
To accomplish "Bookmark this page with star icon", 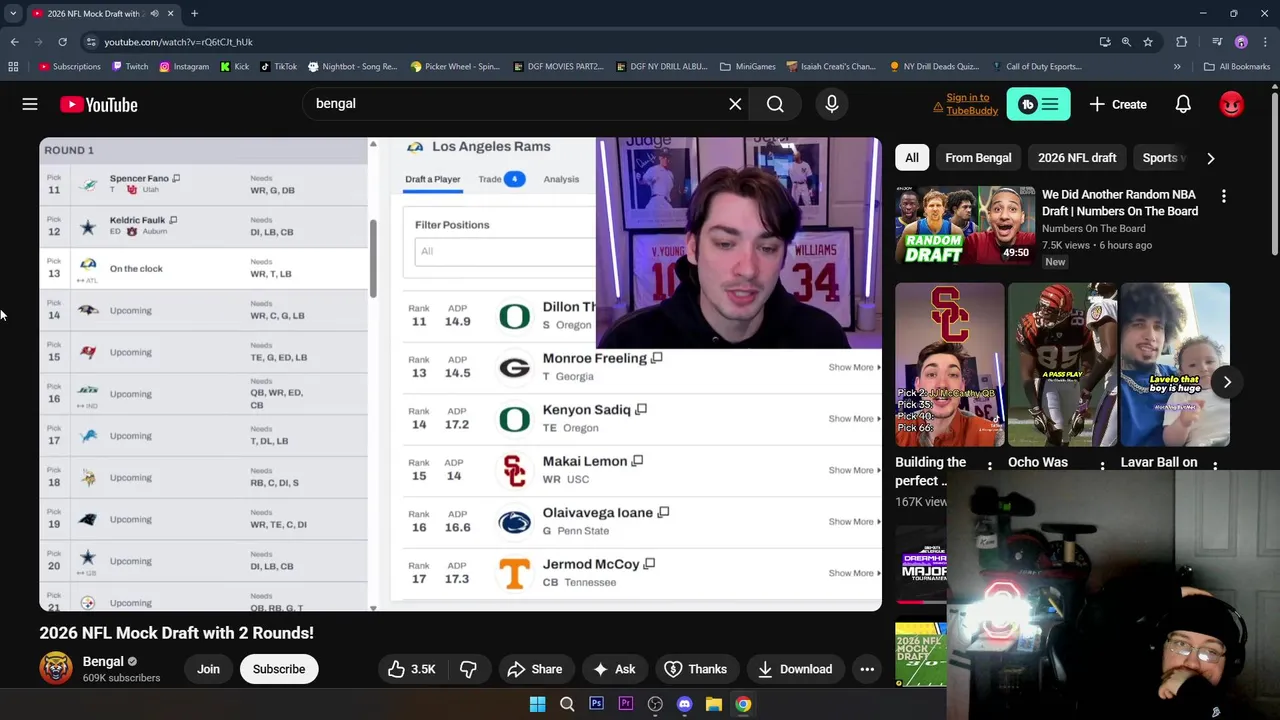I will (1148, 42).
